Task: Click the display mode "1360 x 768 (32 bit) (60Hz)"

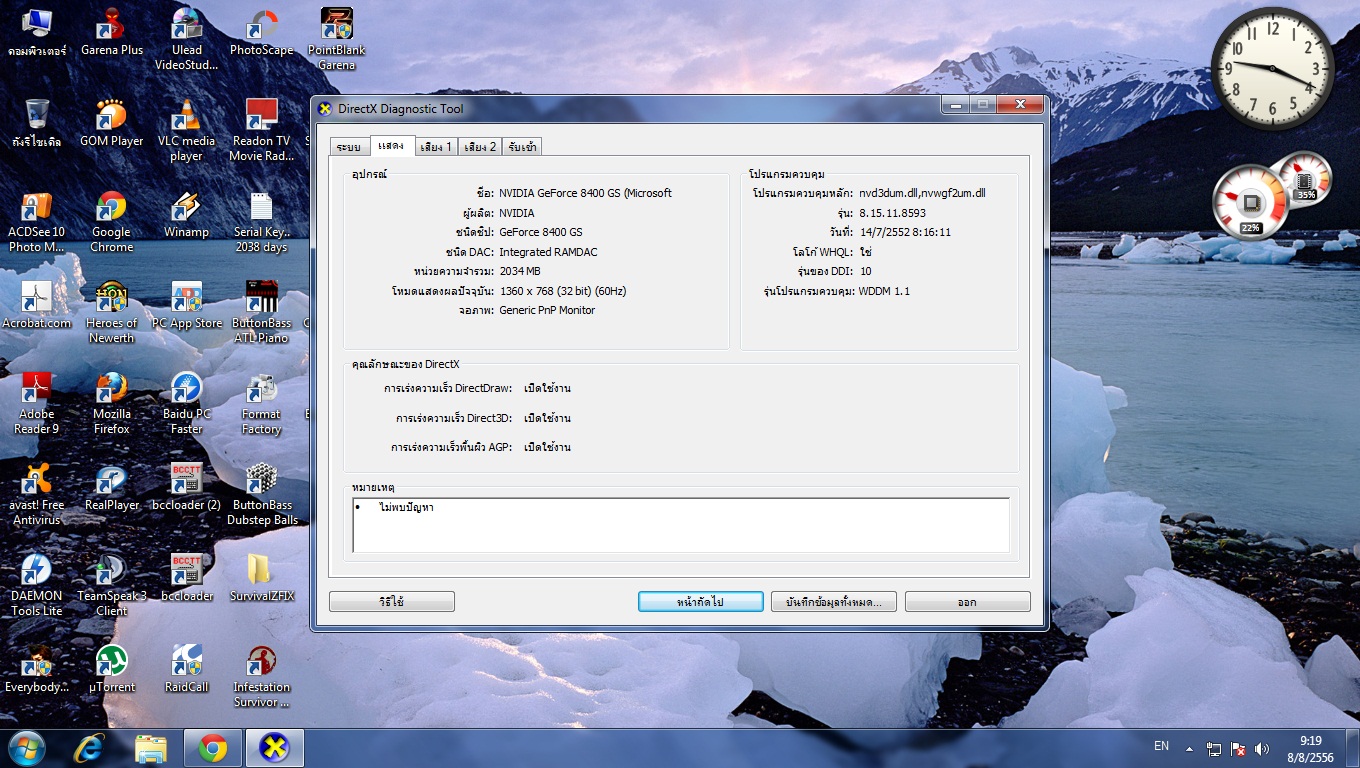Action: click(562, 291)
